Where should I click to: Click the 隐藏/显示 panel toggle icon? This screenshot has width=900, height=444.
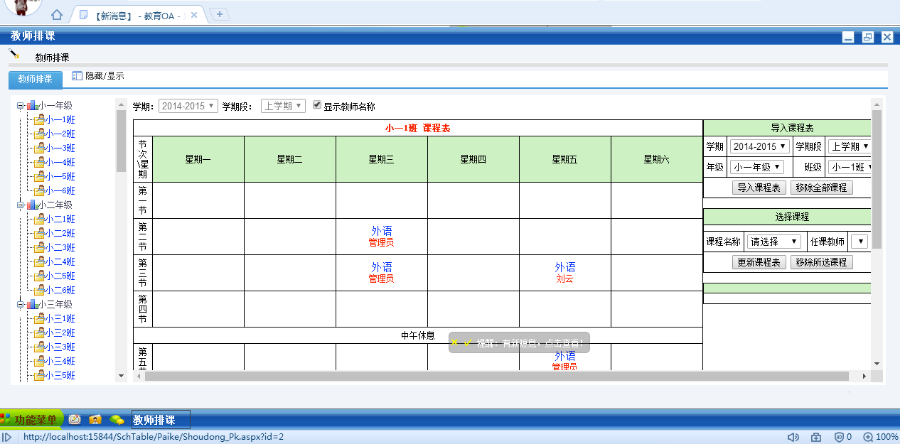coord(77,76)
